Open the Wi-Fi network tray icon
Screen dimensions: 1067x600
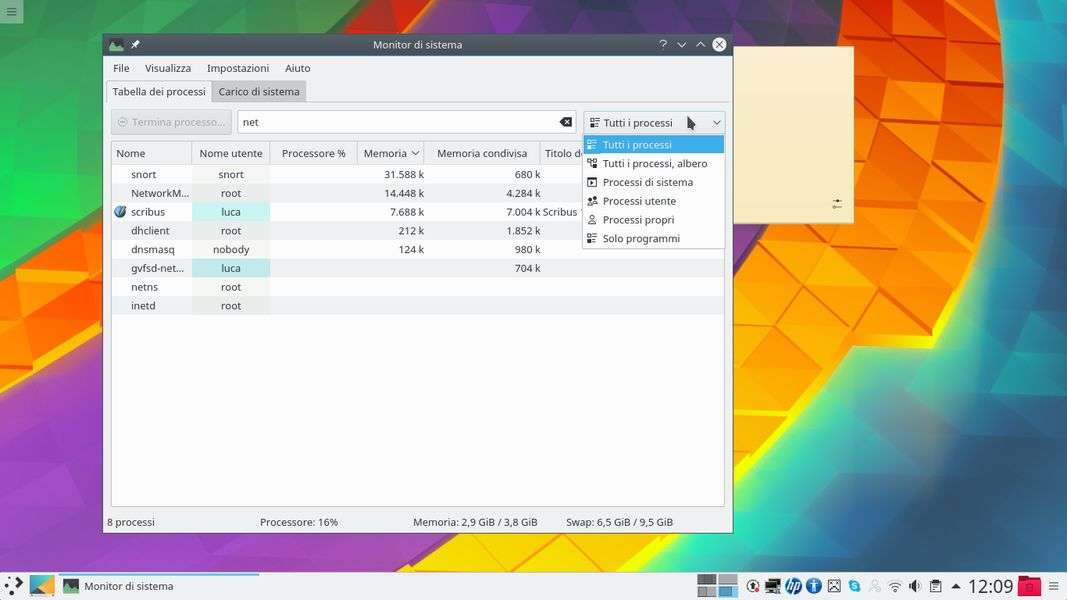(895, 586)
